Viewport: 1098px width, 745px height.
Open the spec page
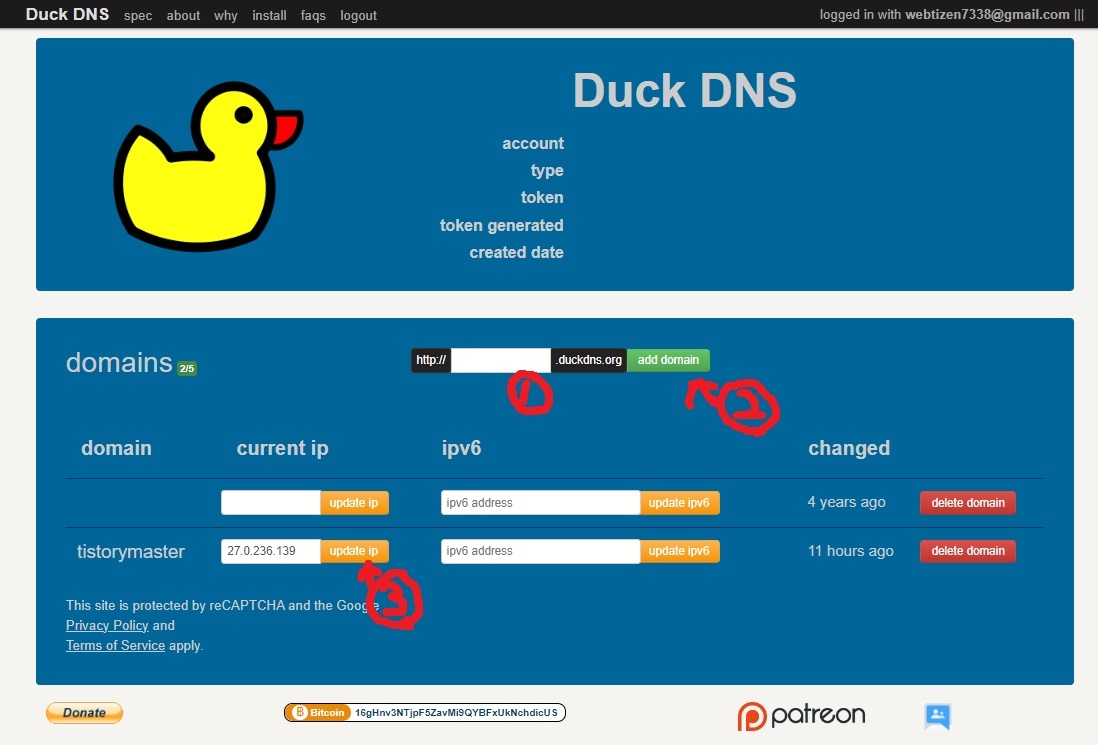click(x=138, y=15)
